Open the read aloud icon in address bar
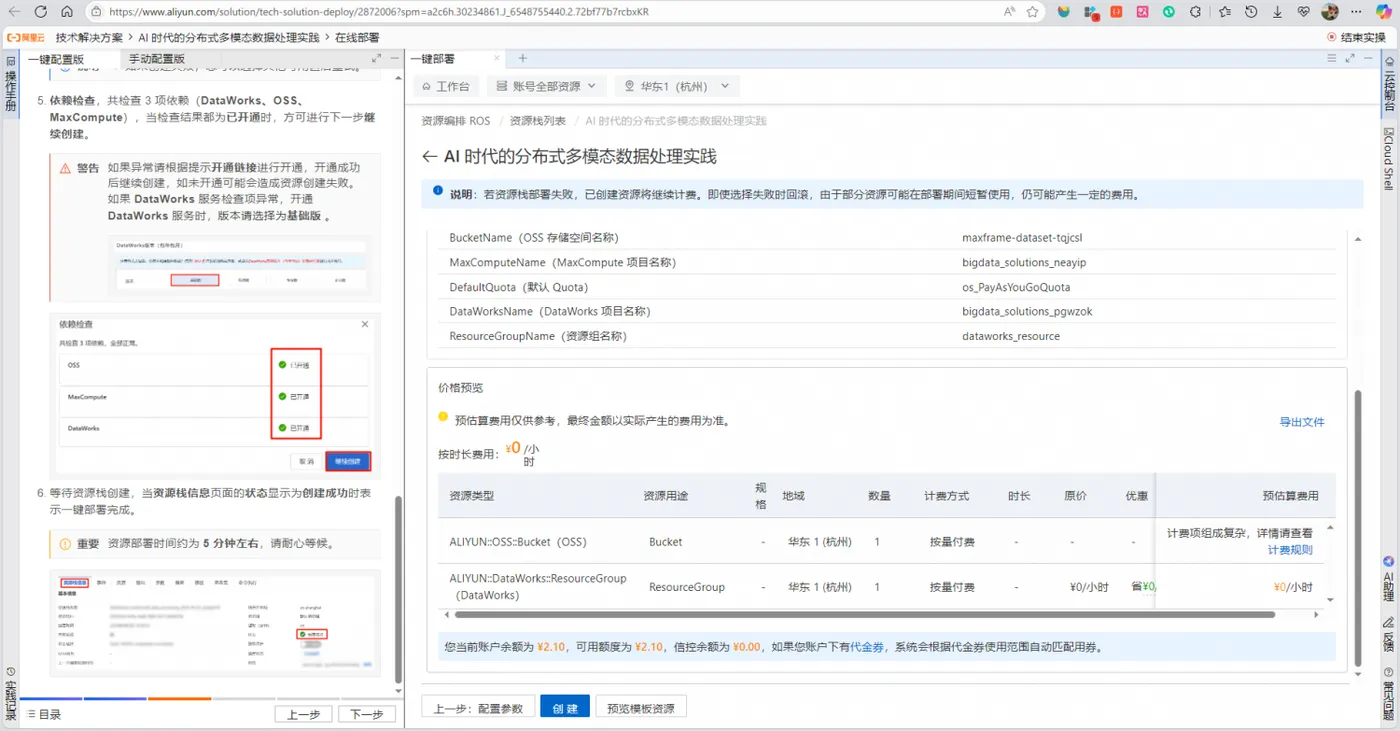This screenshot has width=1400, height=731. click(x=1010, y=12)
